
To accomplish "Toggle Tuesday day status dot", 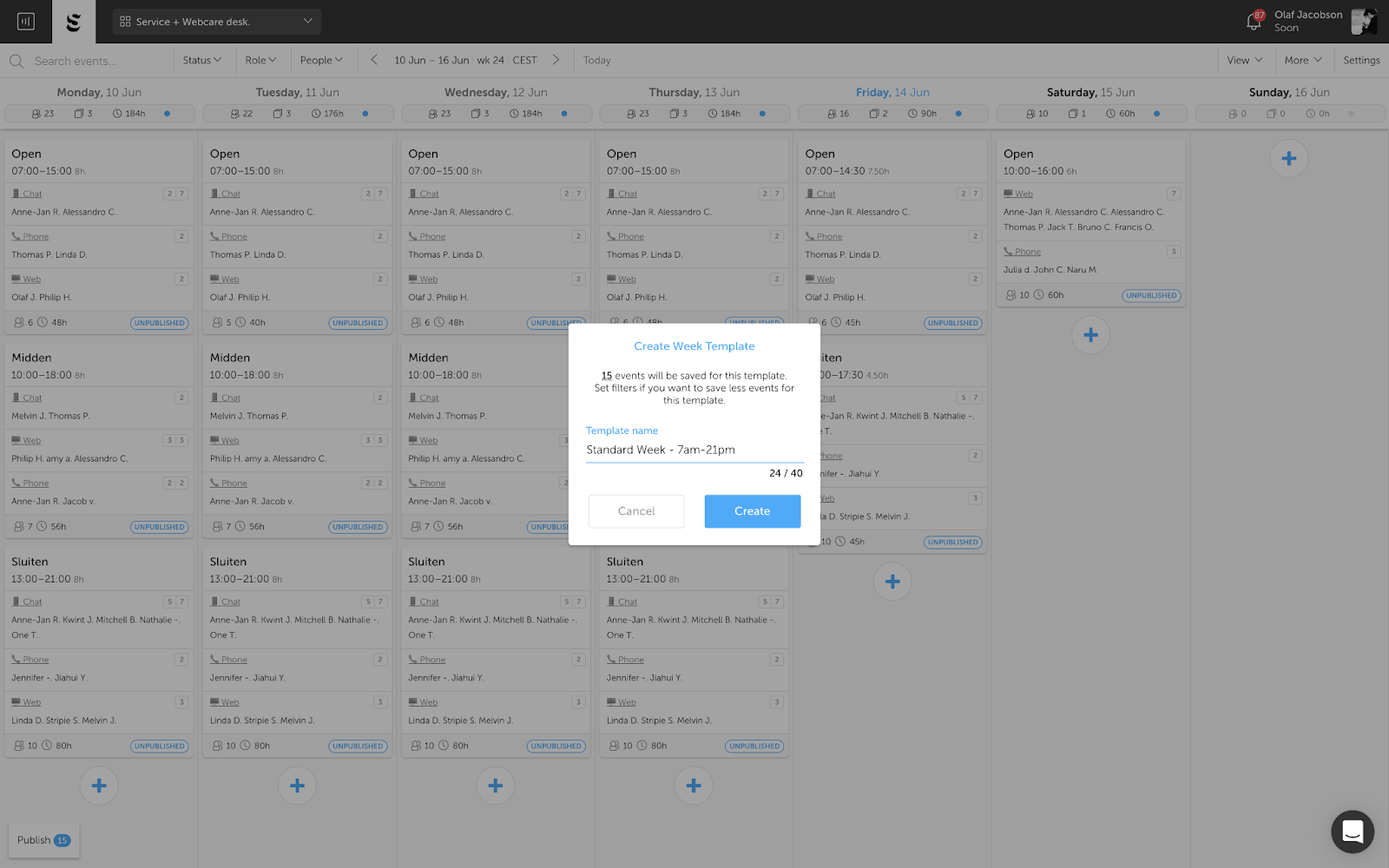I will tap(365, 114).
